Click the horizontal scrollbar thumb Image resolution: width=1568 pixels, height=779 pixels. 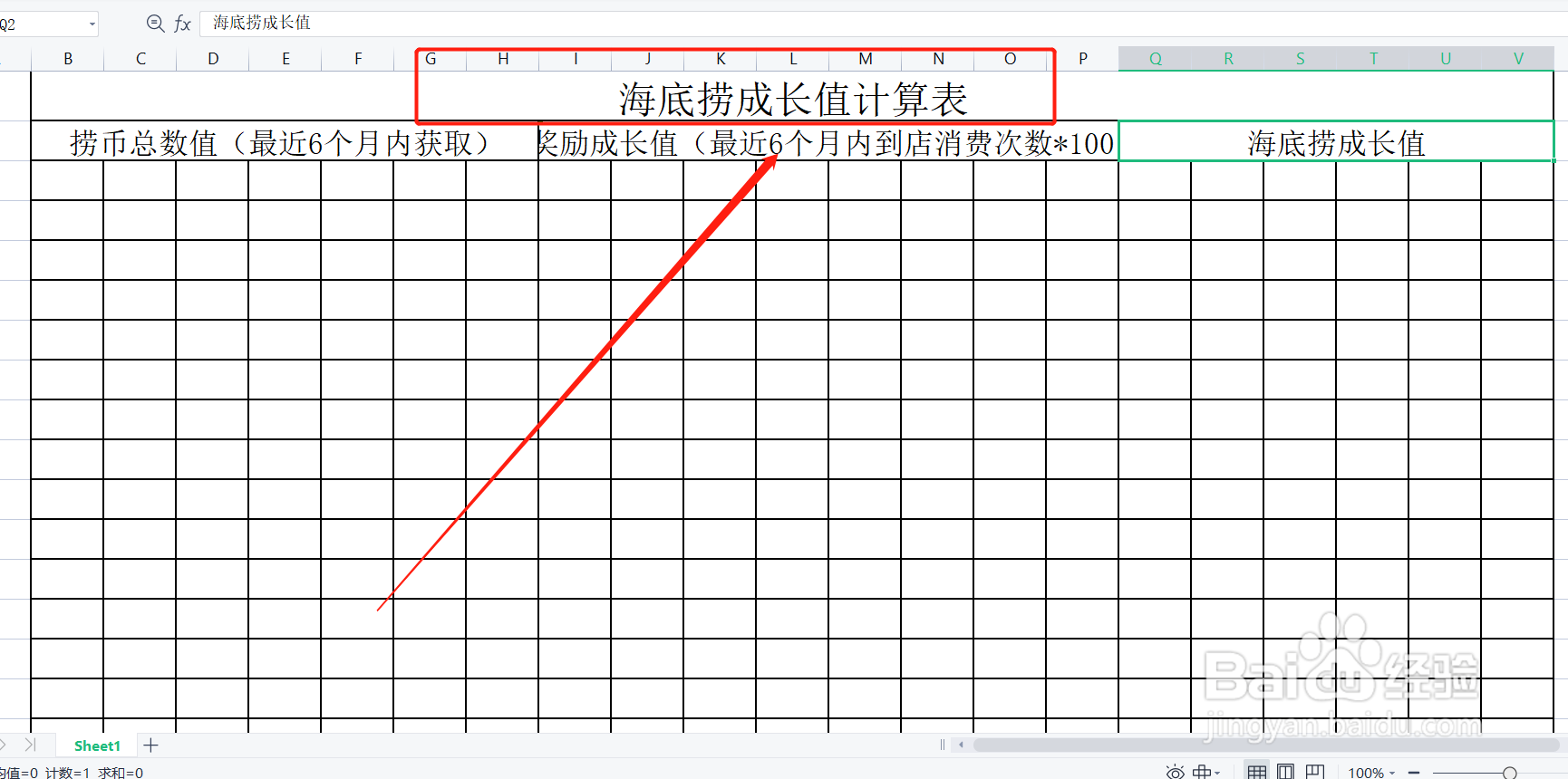tap(1265, 745)
